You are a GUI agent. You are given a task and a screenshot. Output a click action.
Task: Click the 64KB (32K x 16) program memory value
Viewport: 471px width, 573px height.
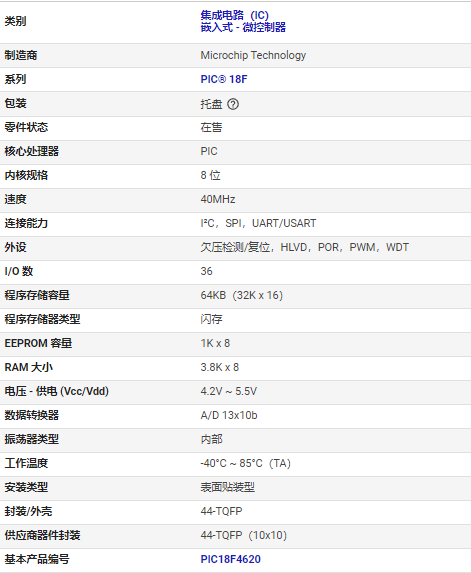[242, 295]
